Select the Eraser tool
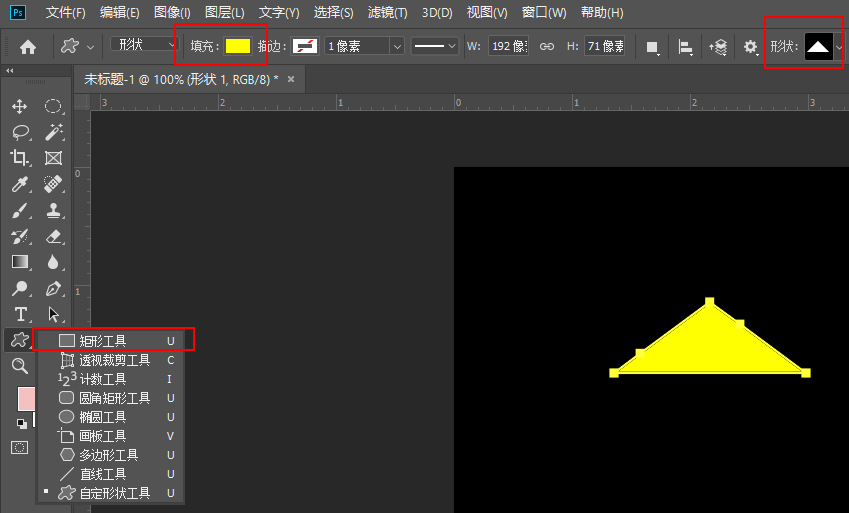 click(53, 236)
